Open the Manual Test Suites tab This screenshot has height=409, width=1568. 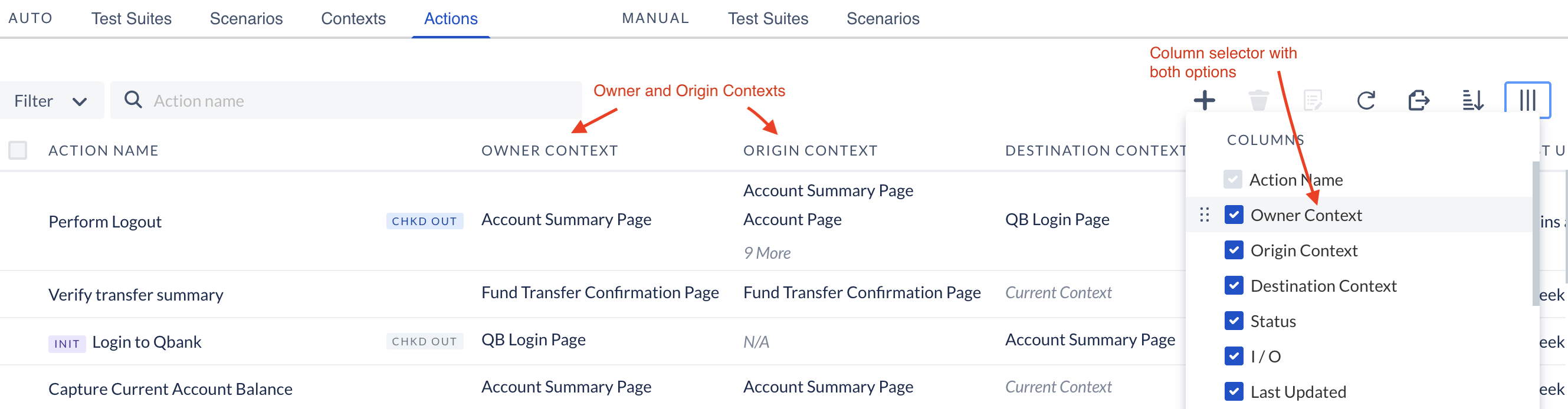tap(768, 18)
